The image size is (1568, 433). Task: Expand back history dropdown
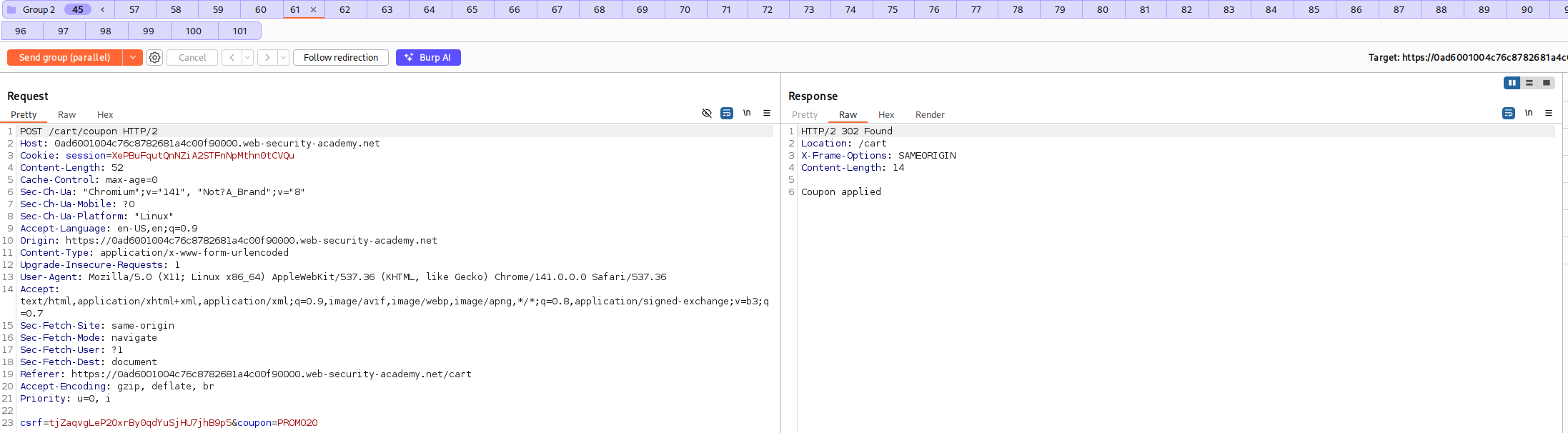[248, 57]
